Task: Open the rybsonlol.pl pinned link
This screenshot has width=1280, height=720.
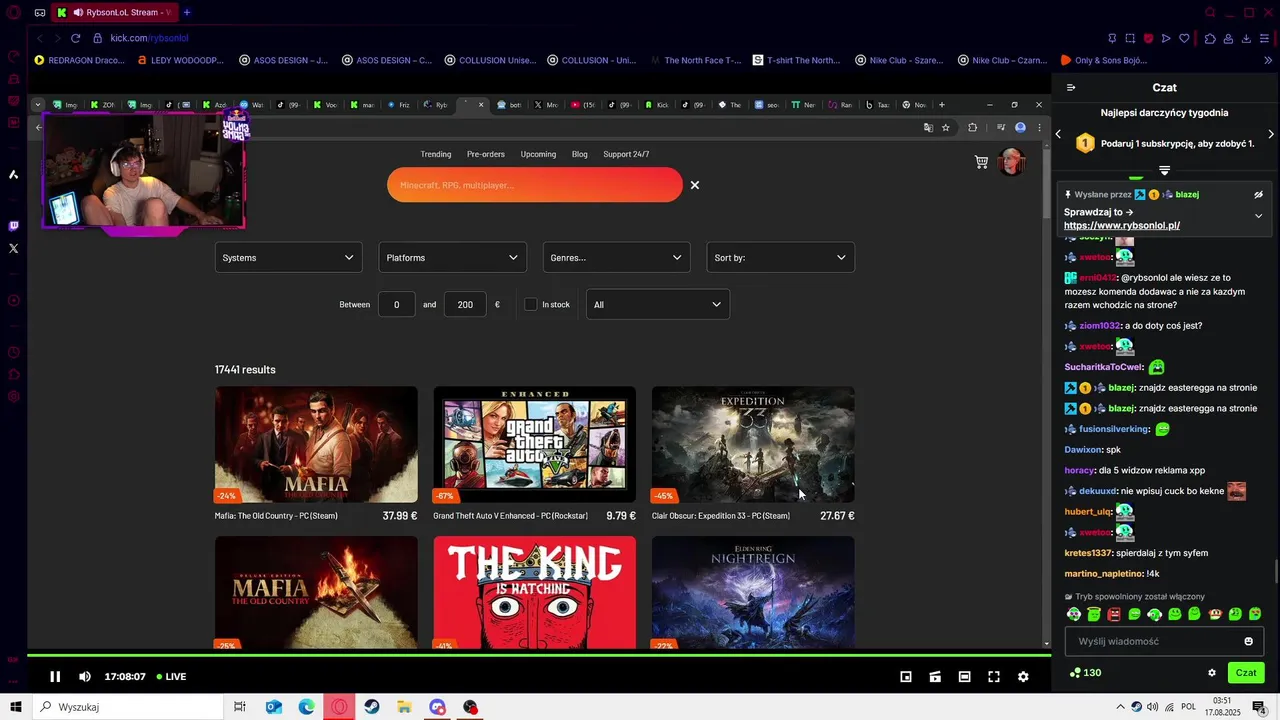Action: [1122, 226]
